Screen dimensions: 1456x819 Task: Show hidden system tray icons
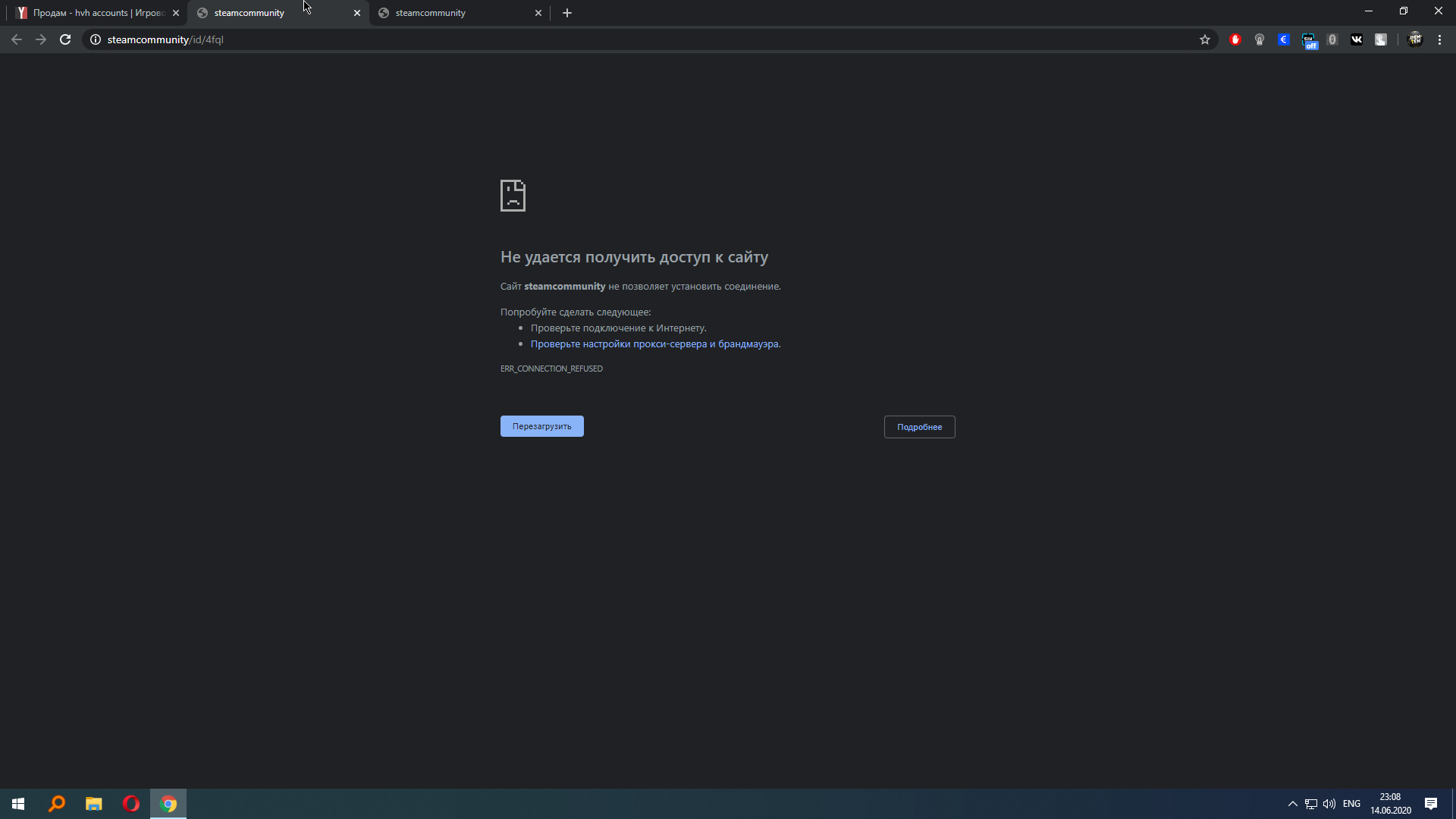(1293, 804)
